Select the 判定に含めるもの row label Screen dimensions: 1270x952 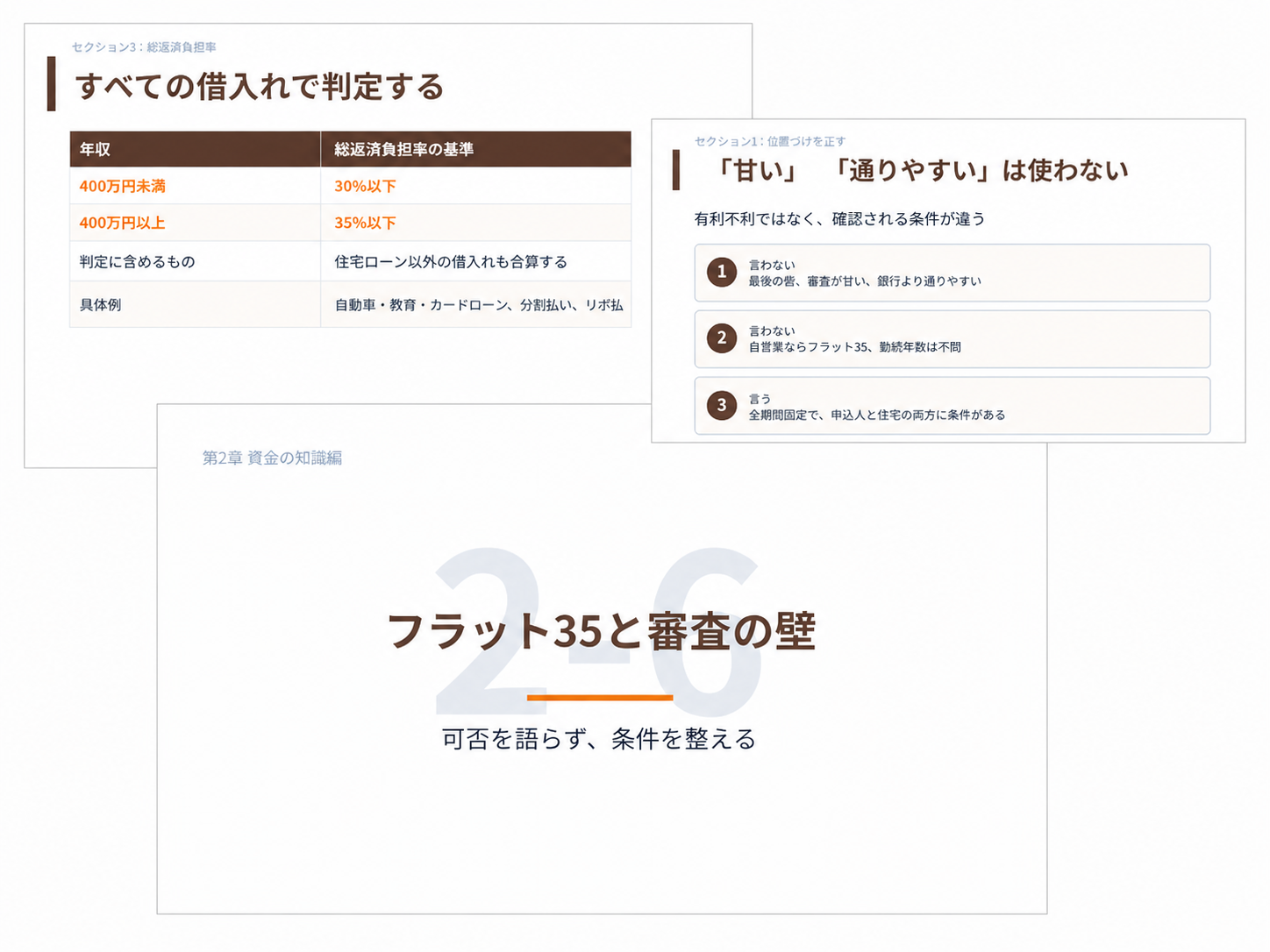[x=196, y=261]
